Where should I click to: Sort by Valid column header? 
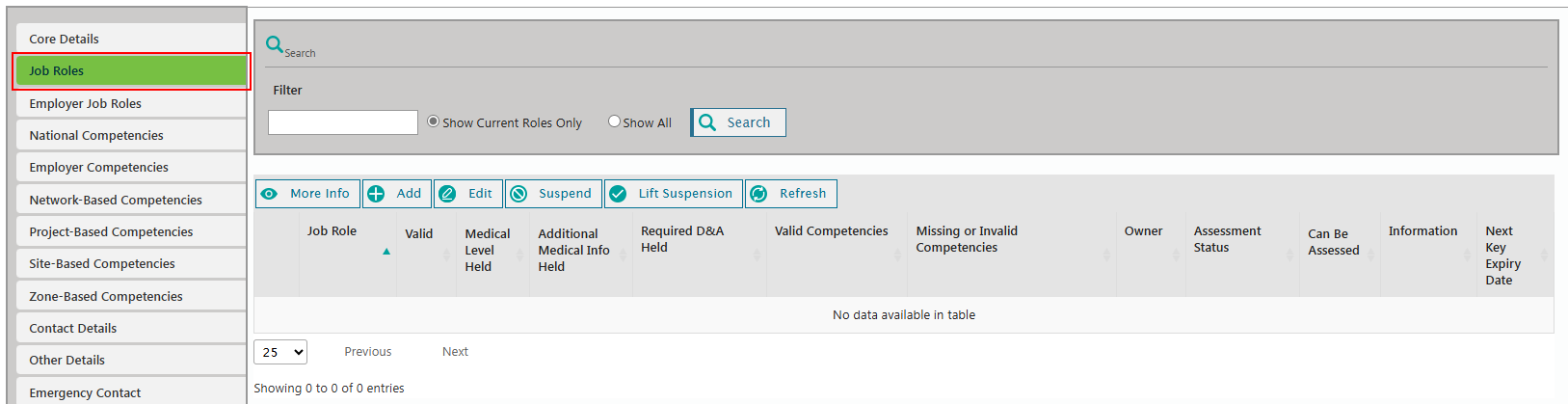pos(419,233)
